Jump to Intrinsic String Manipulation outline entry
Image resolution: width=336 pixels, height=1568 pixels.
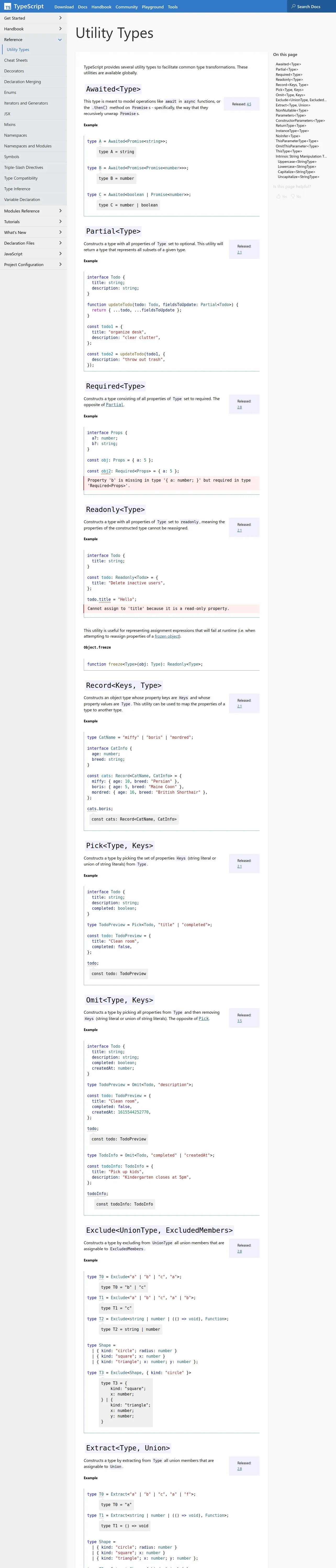(301, 157)
